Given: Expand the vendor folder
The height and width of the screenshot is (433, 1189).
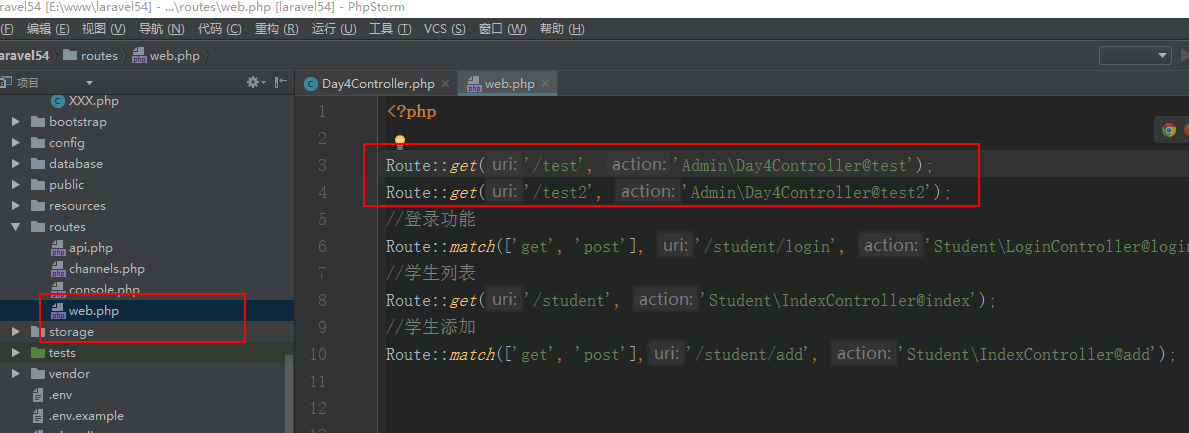Looking at the screenshot, I should 15,374.
